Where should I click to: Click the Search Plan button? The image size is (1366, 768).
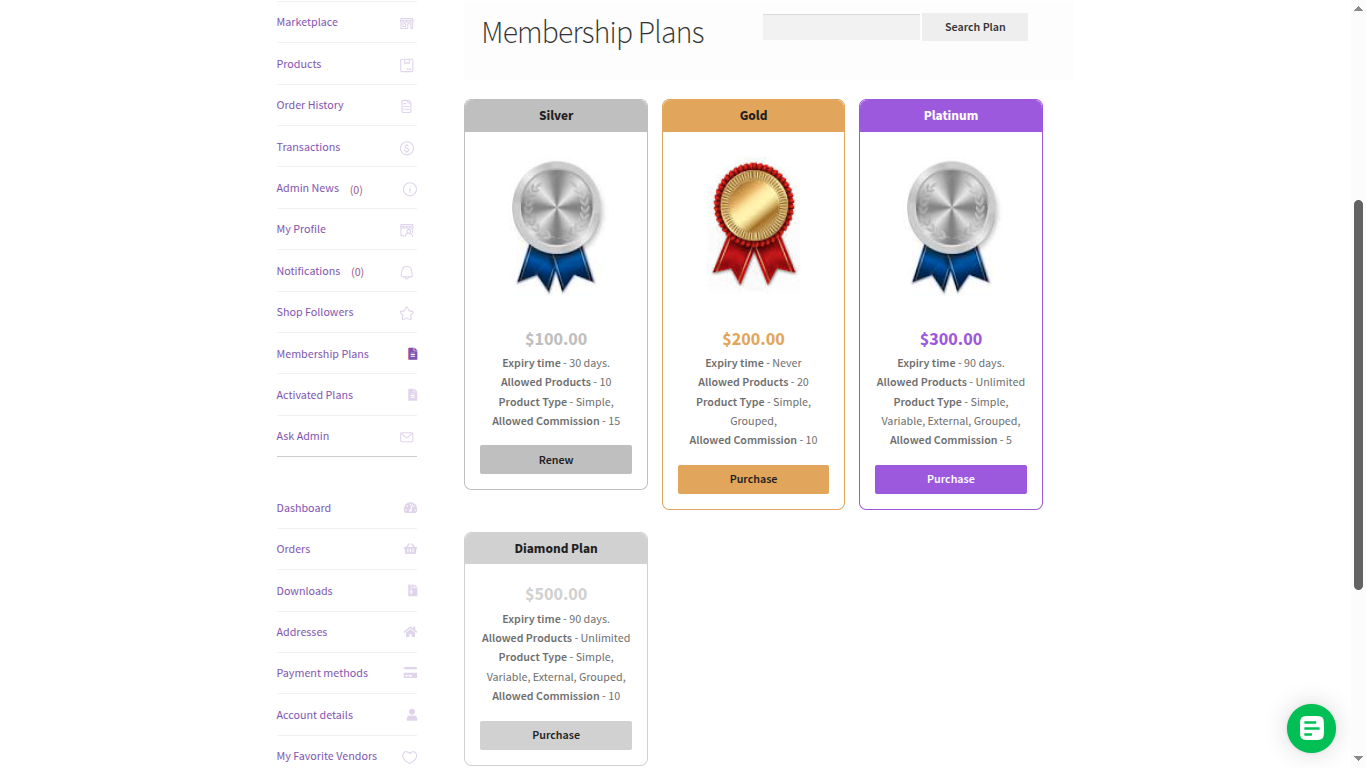point(974,27)
